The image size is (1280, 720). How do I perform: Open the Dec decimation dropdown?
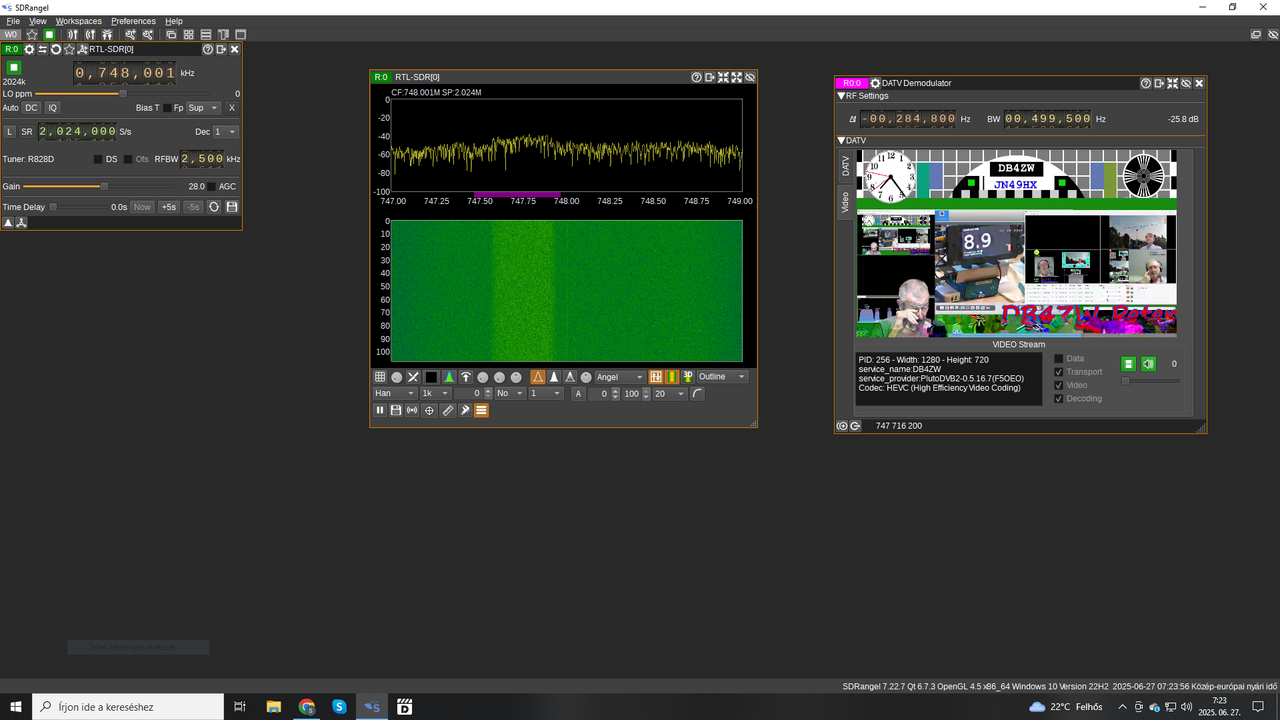226,131
